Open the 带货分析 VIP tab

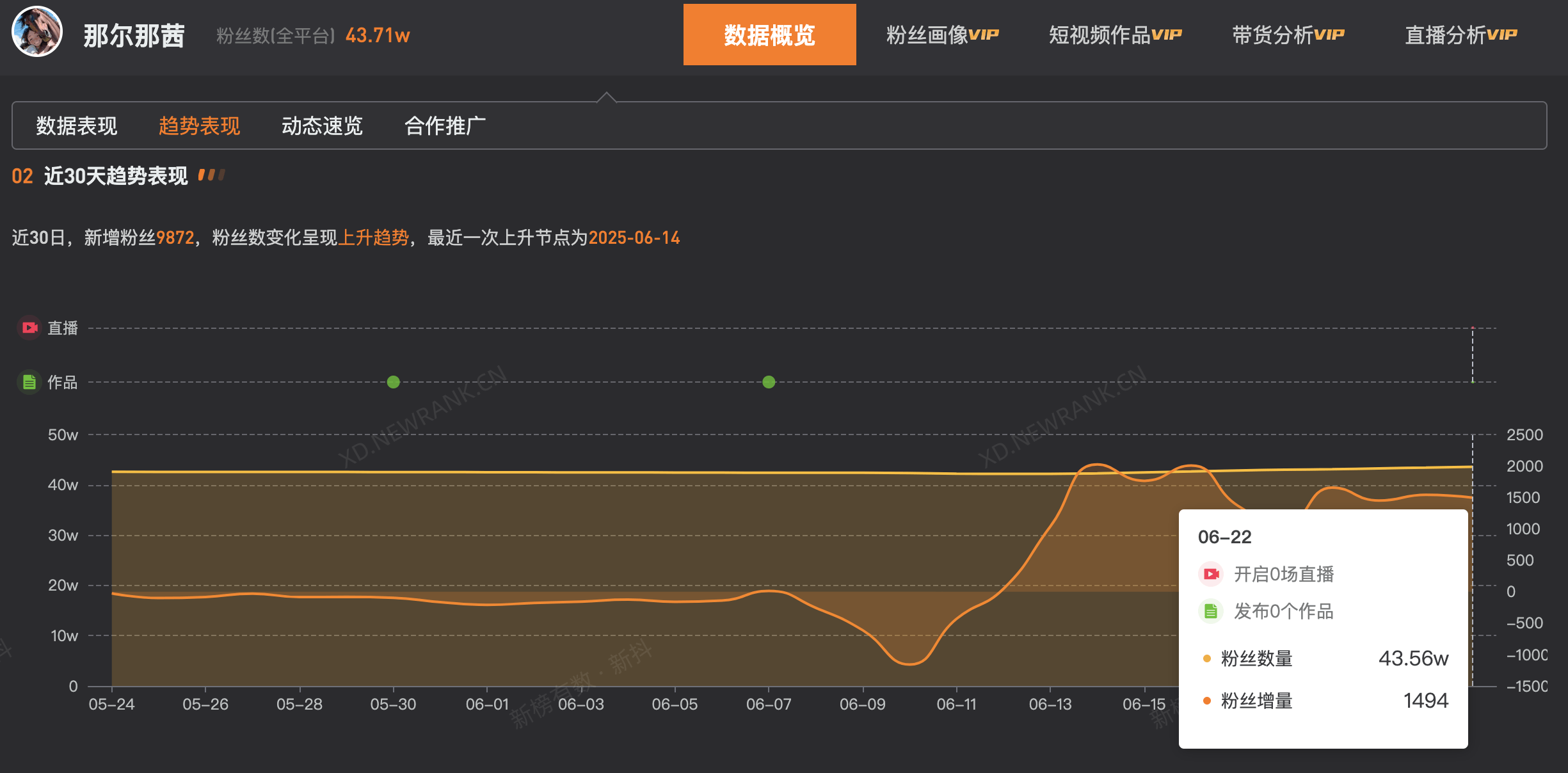pos(1288,35)
